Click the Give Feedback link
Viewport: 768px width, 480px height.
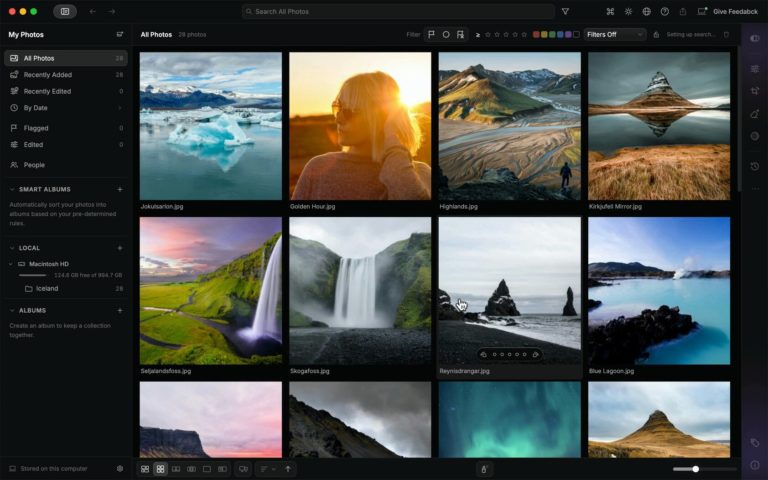tap(735, 11)
